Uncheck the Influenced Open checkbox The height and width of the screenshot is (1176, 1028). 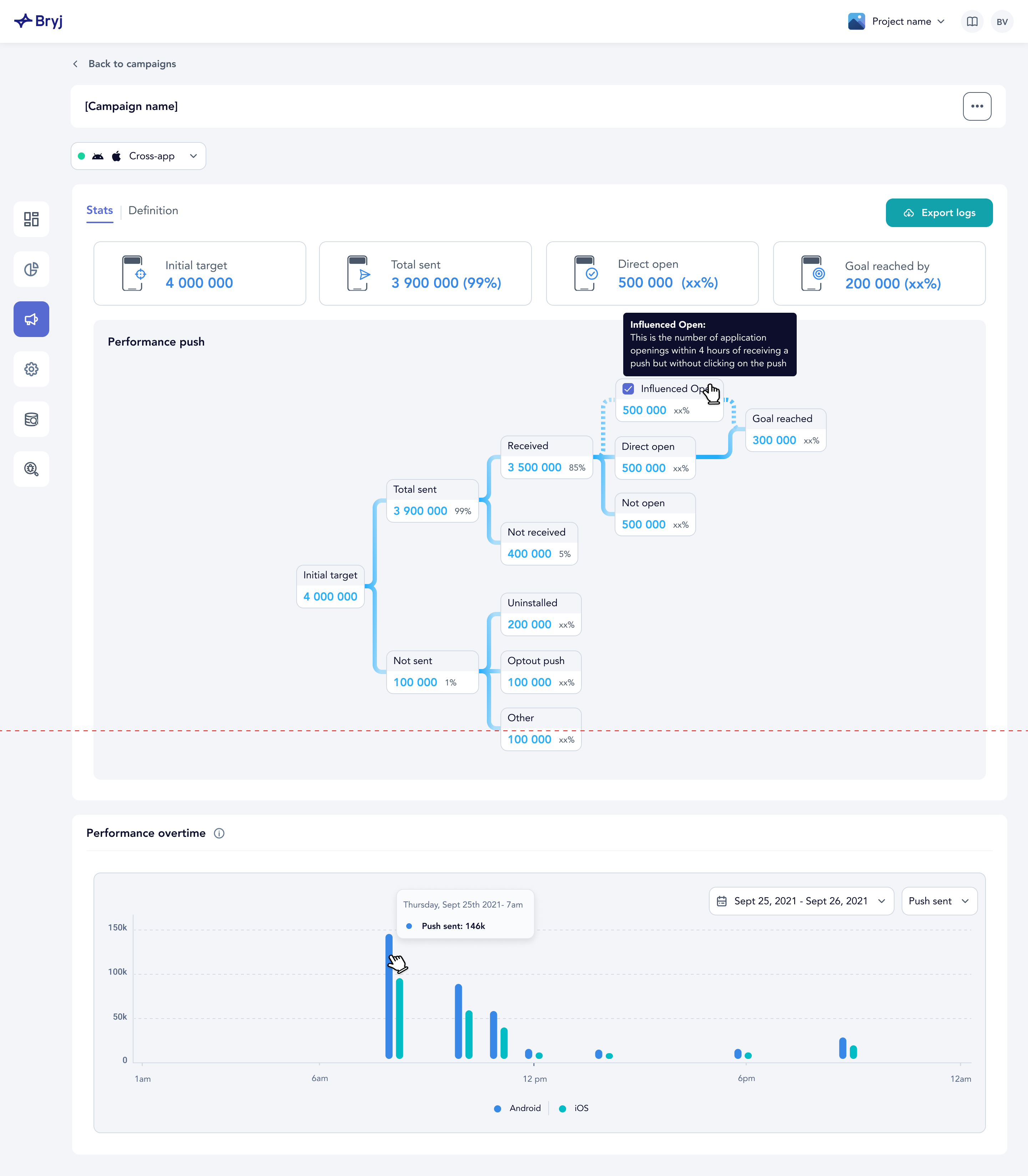[628, 388]
